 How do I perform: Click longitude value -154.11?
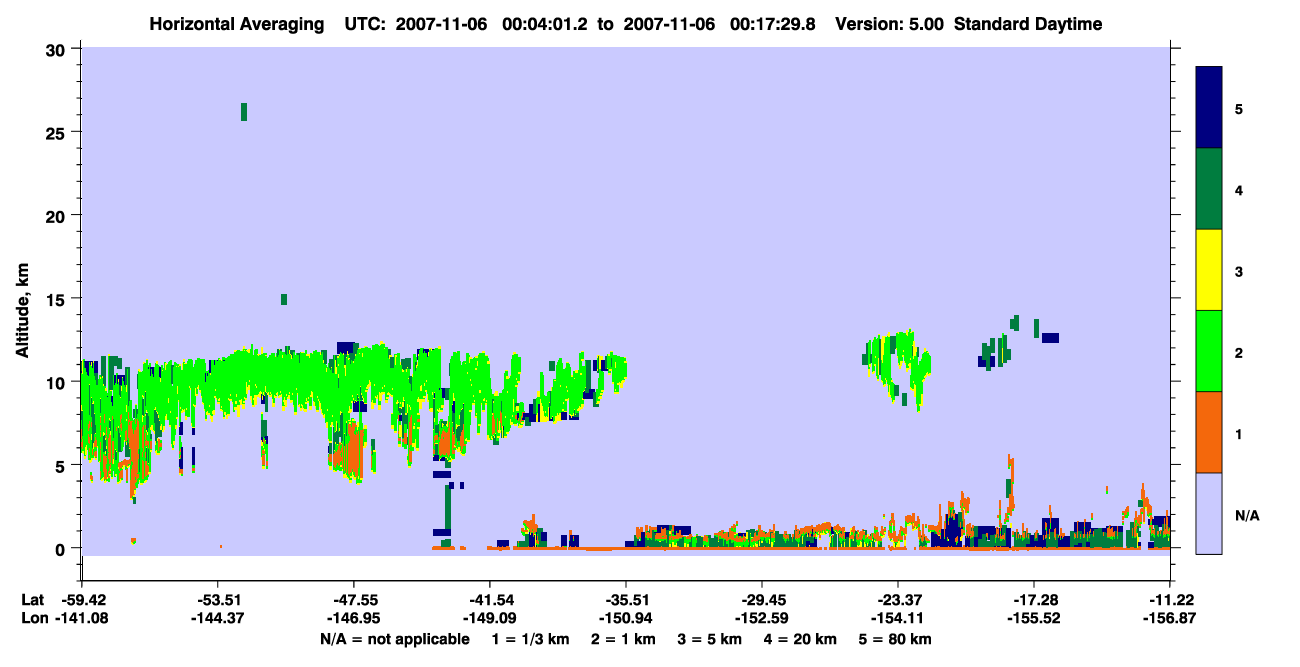(897, 619)
